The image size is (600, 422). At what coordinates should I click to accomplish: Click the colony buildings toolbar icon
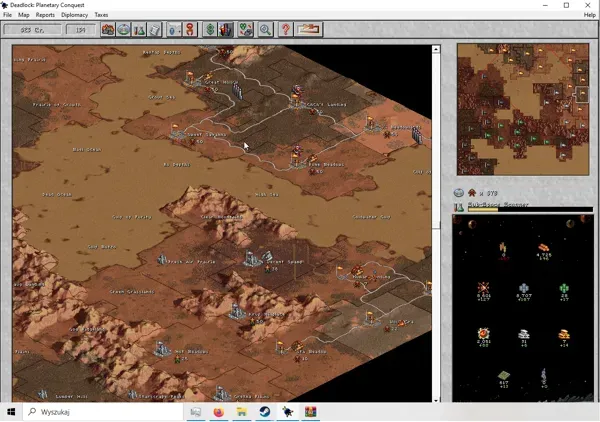(108, 29)
